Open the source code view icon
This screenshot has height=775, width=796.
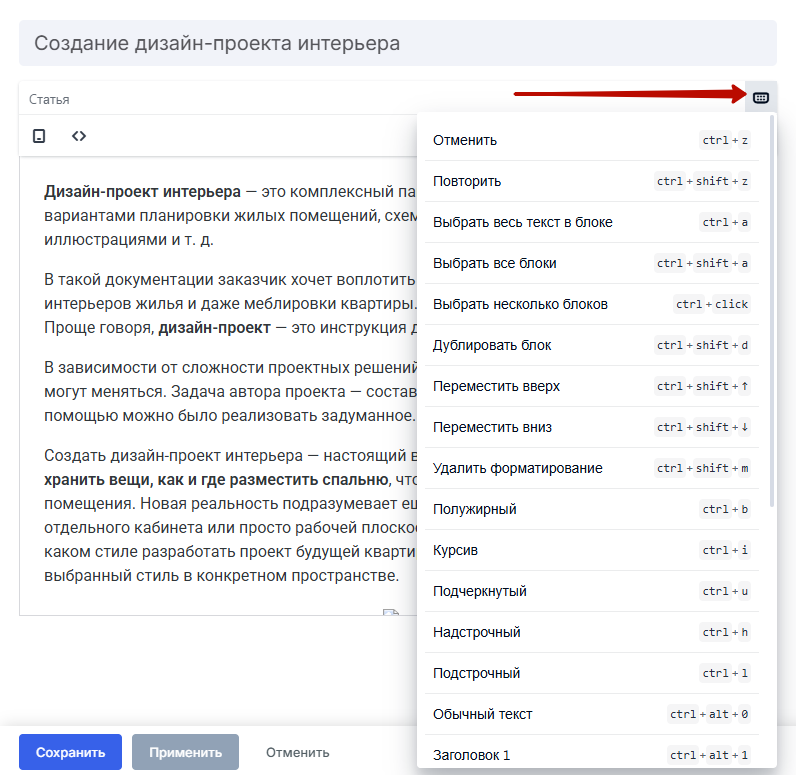79,136
